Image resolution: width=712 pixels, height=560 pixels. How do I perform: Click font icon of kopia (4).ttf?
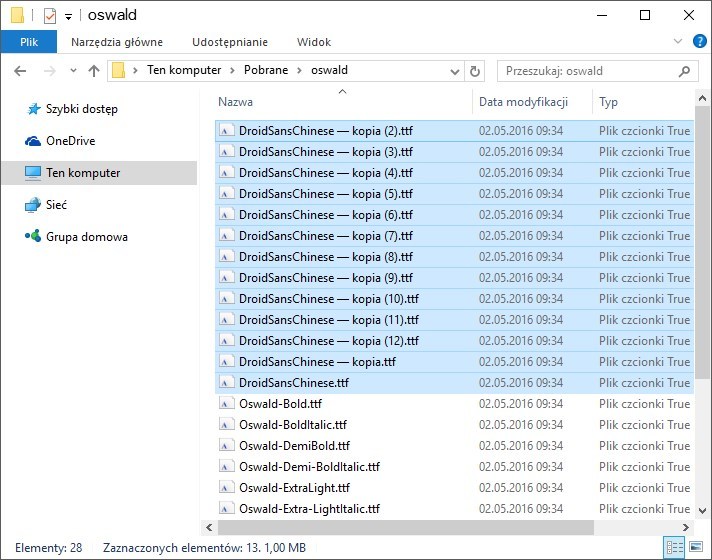tap(226, 173)
